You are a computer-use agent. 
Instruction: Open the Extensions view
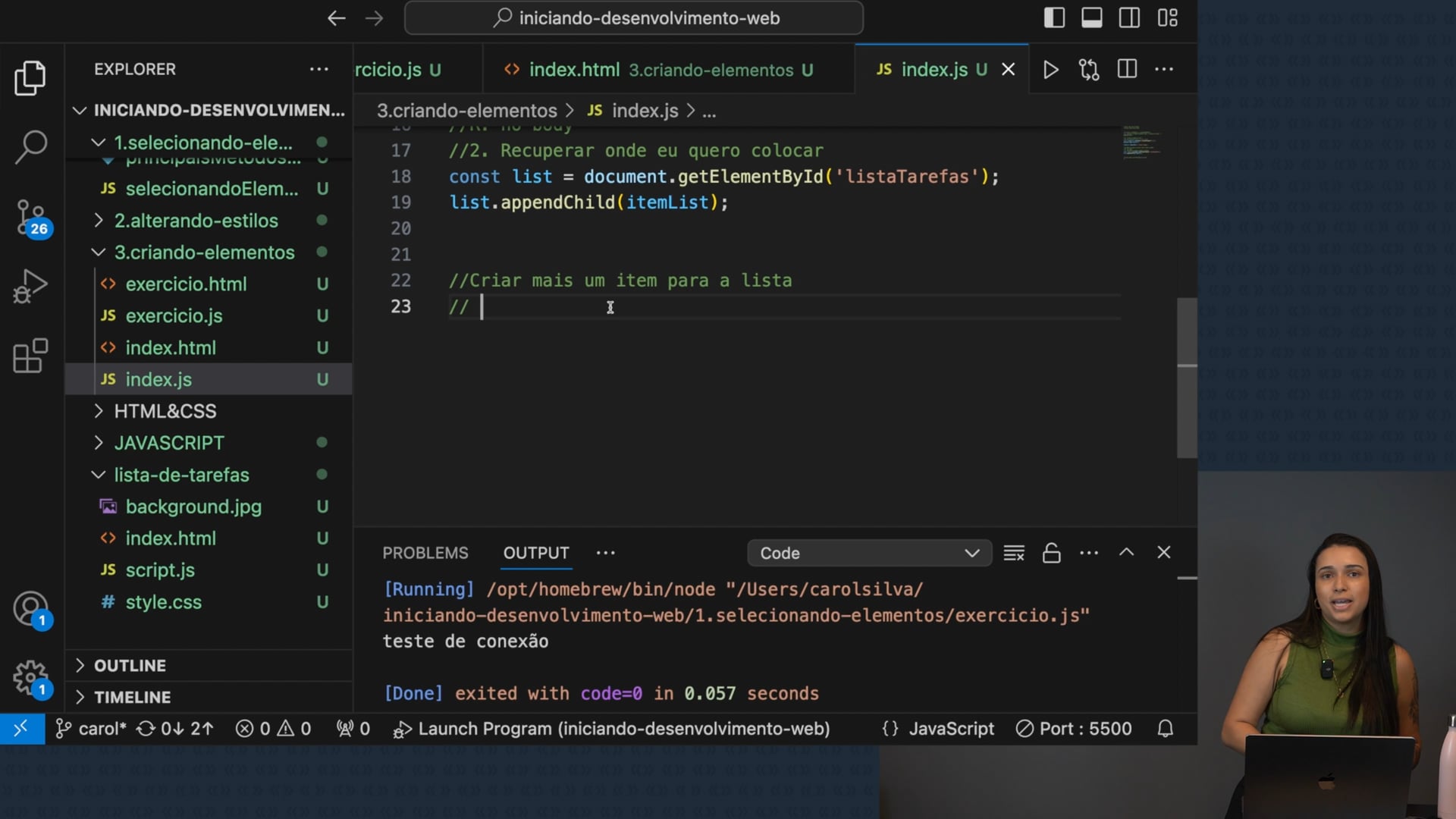[x=31, y=356]
